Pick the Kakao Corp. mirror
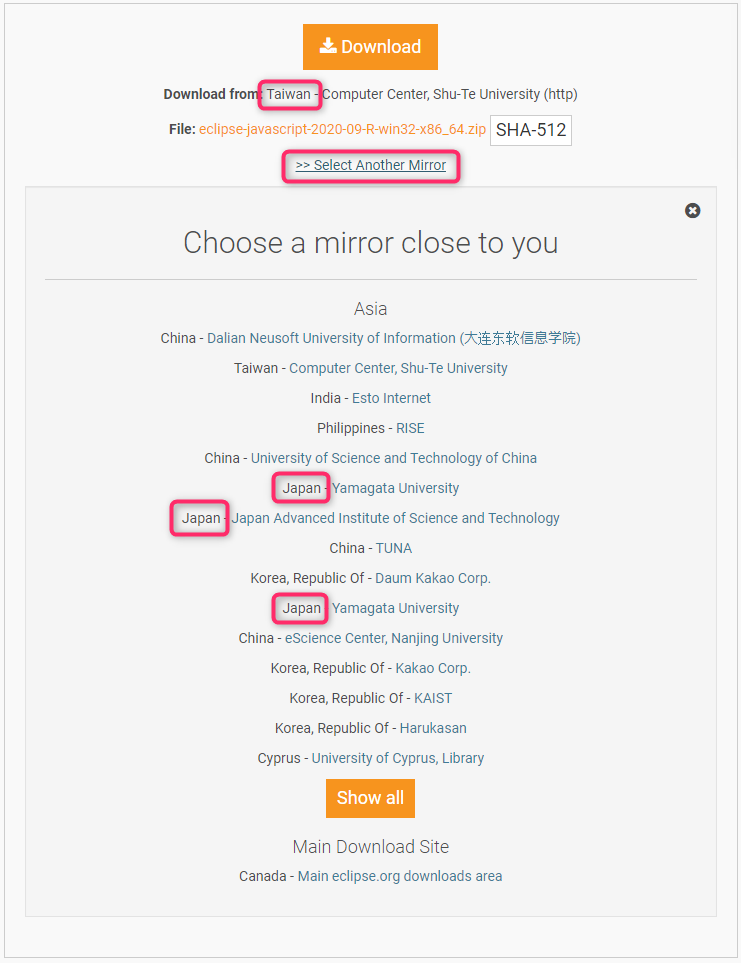Viewport: 741px width, 963px height. [x=433, y=668]
